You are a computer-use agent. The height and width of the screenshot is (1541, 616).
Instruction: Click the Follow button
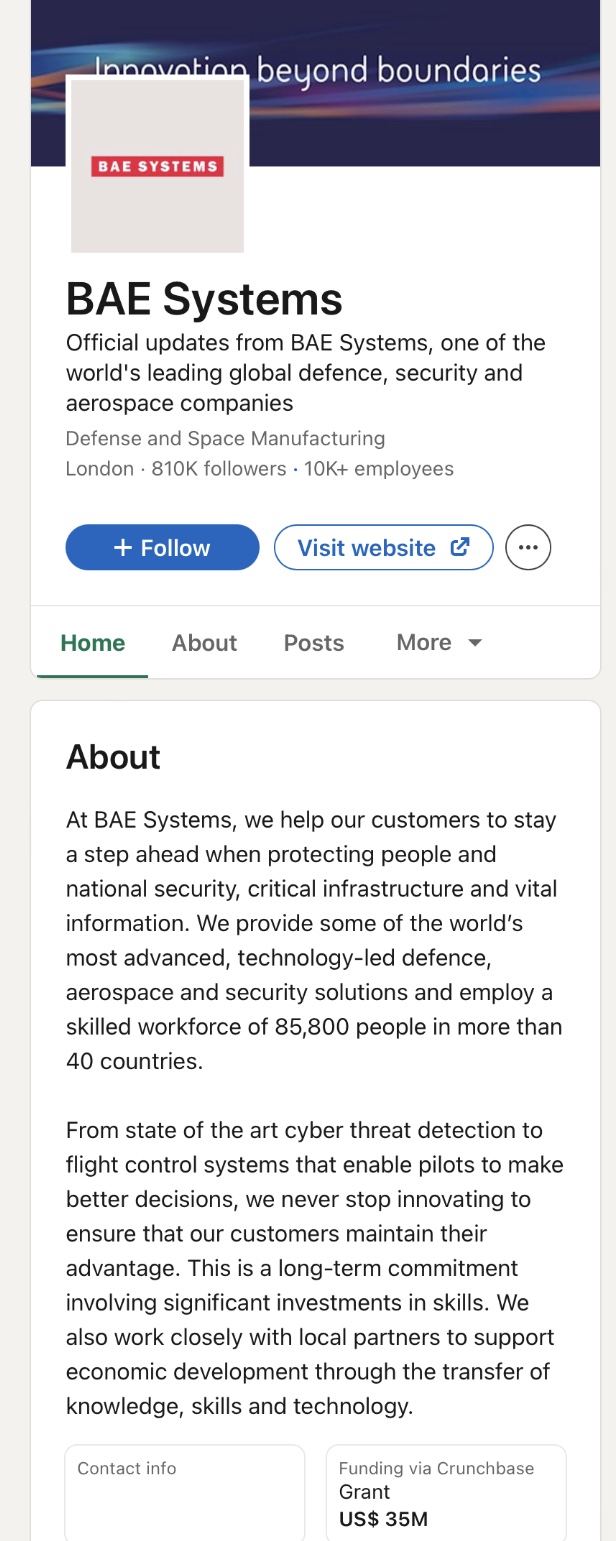coord(162,548)
